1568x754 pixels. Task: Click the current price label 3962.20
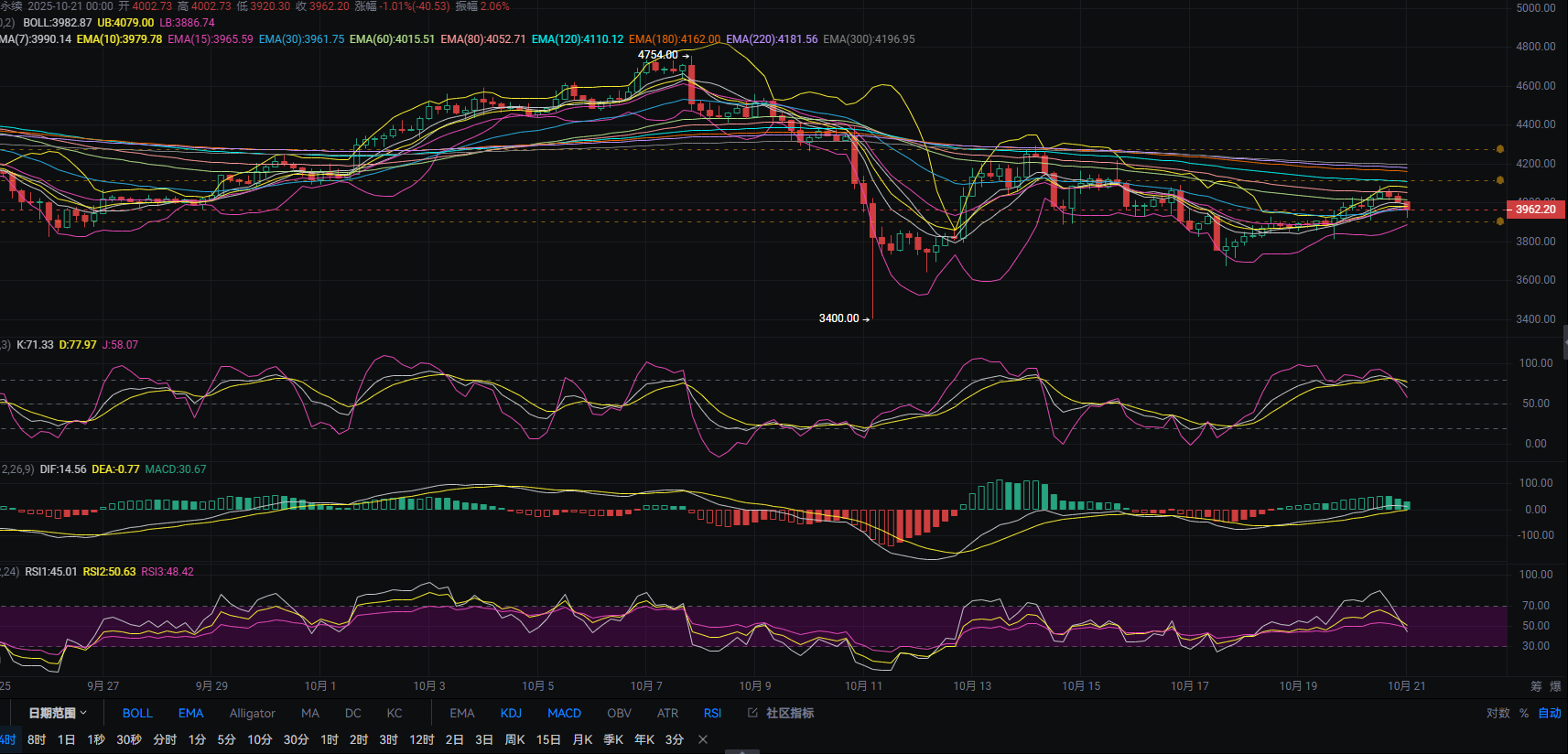click(x=1536, y=210)
